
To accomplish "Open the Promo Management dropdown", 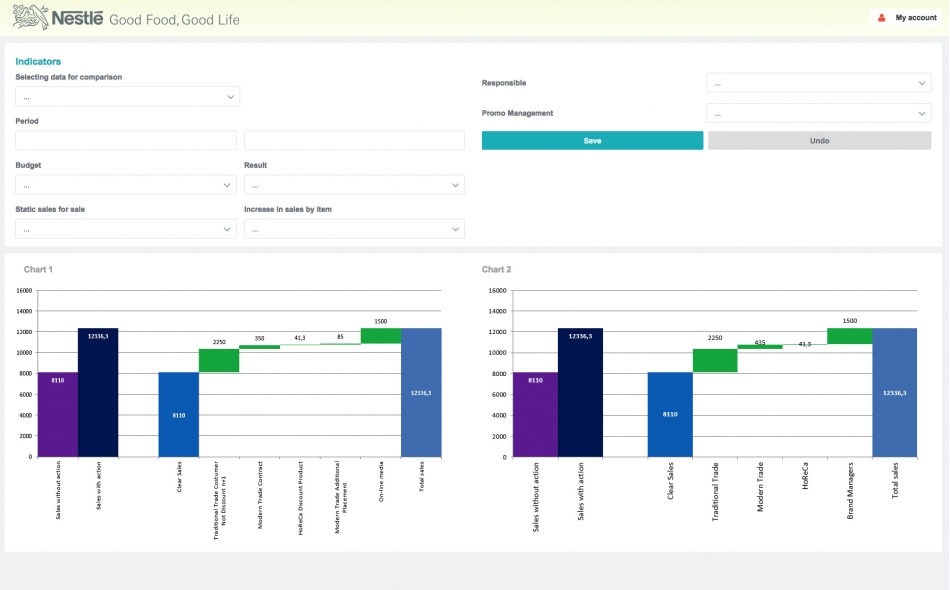I will 818,114.
